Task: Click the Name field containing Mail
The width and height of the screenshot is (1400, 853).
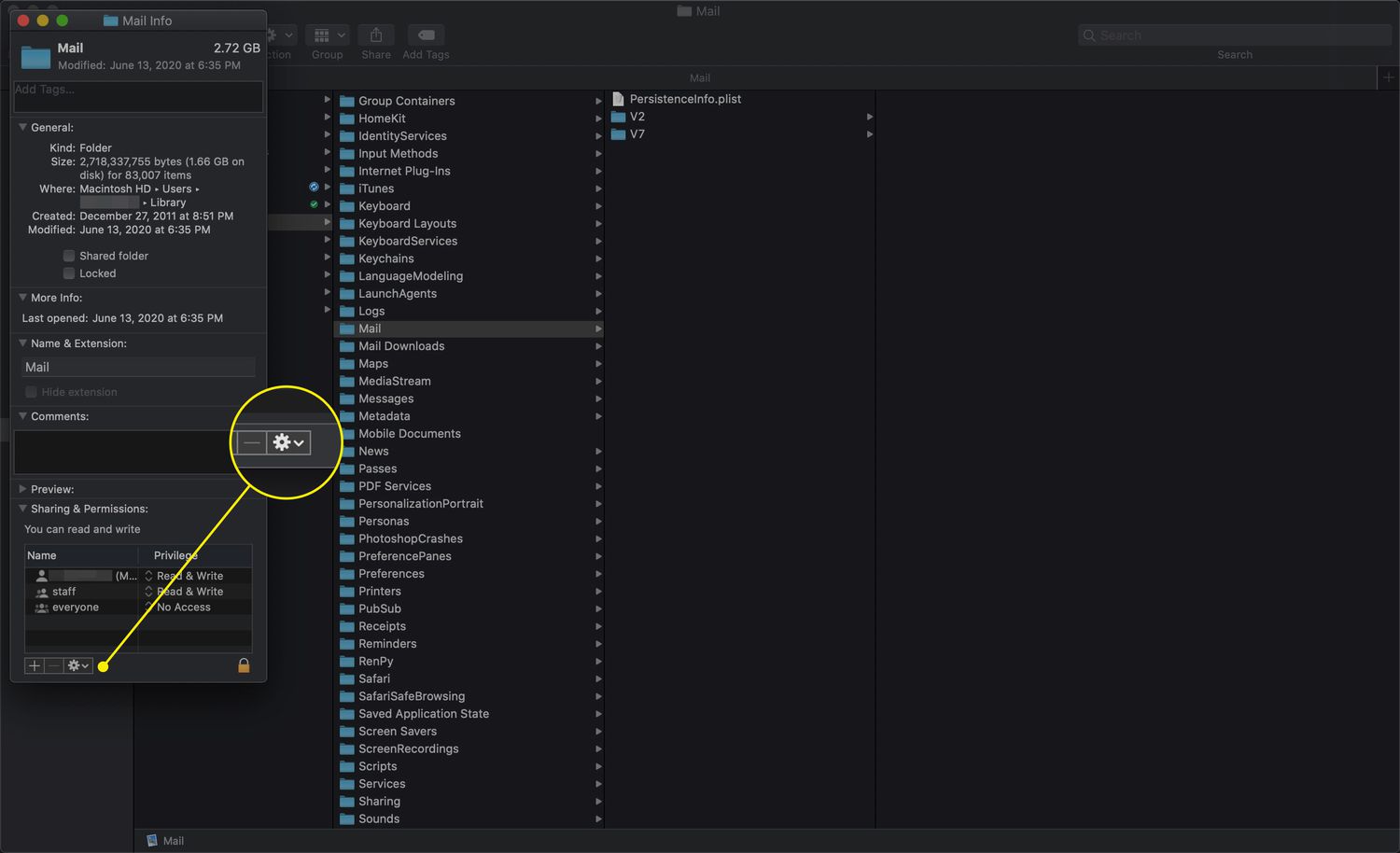Action: (x=138, y=368)
